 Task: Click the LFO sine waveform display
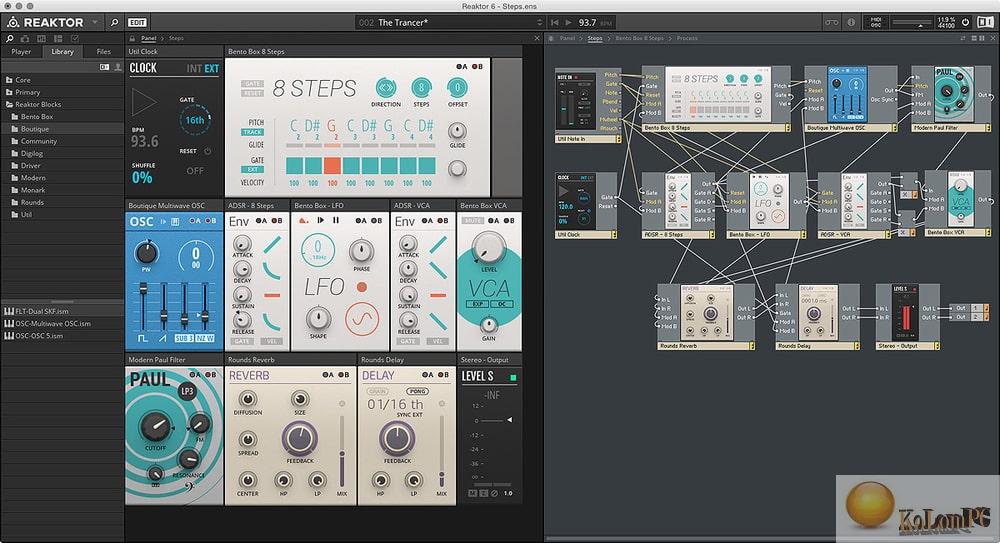tap(362, 318)
